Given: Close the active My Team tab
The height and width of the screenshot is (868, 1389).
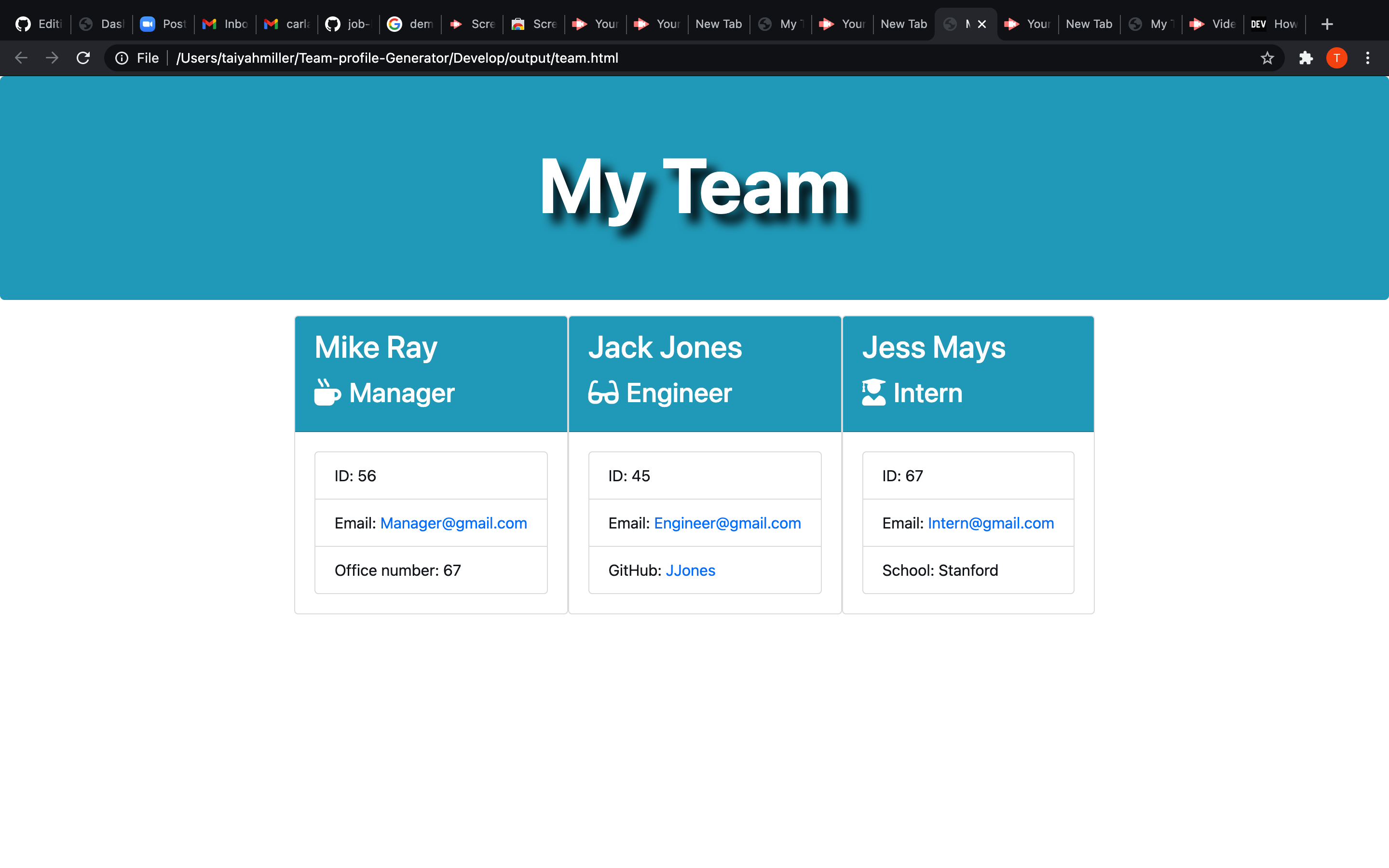Looking at the screenshot, I should (982, 24).
